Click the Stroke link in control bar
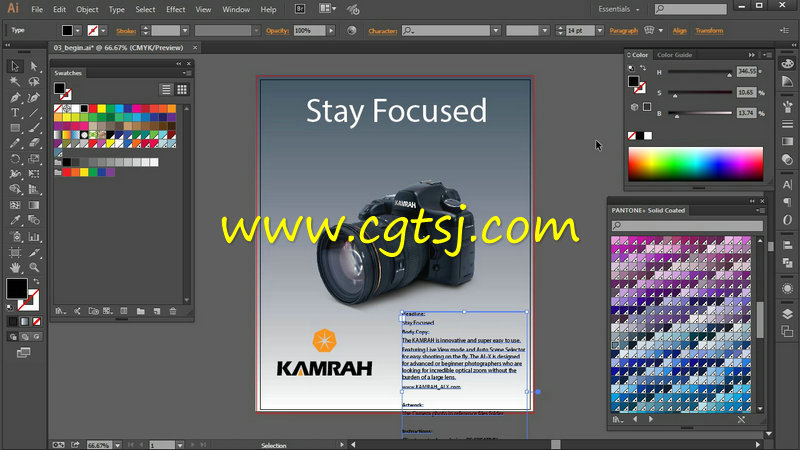Image resolution: width=800 pixels, height=450 pixels. 126,31
